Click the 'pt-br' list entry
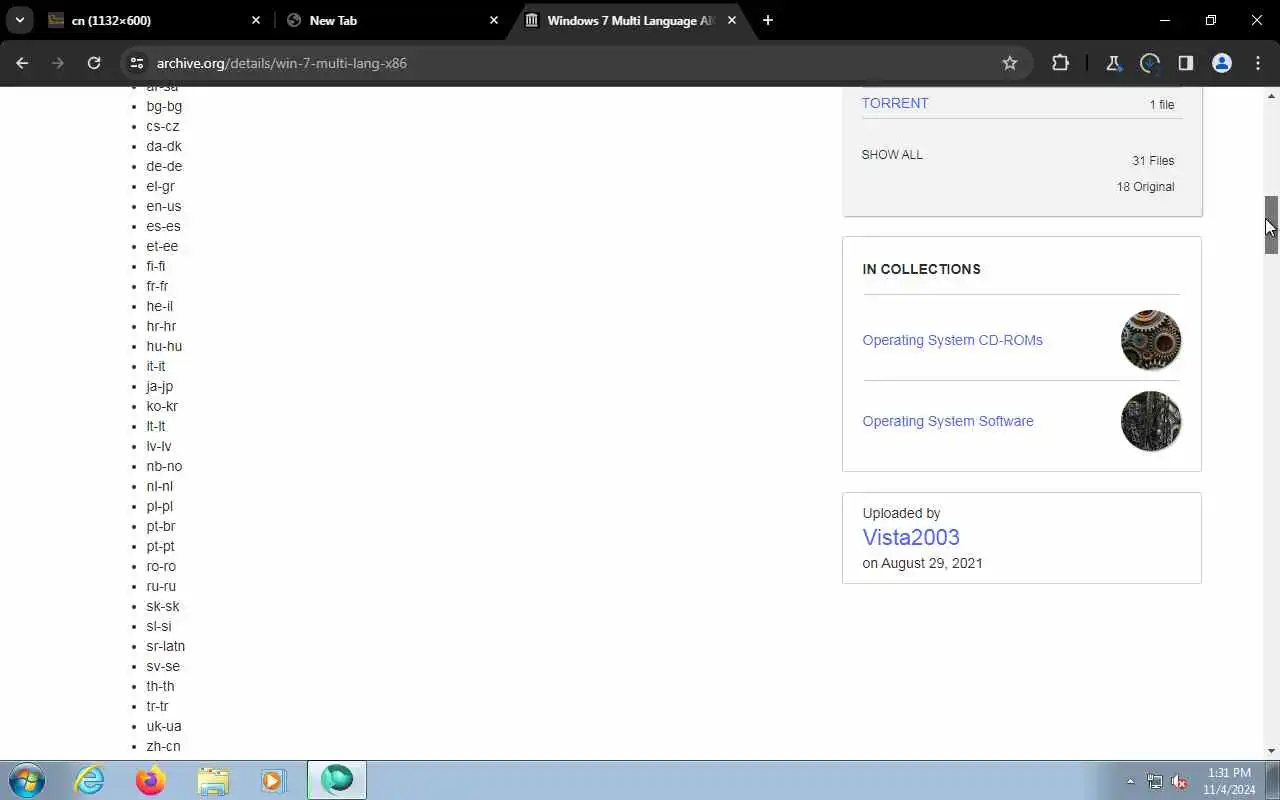The width and height of the screenshot is (1280, 800). tap(161, 526)
